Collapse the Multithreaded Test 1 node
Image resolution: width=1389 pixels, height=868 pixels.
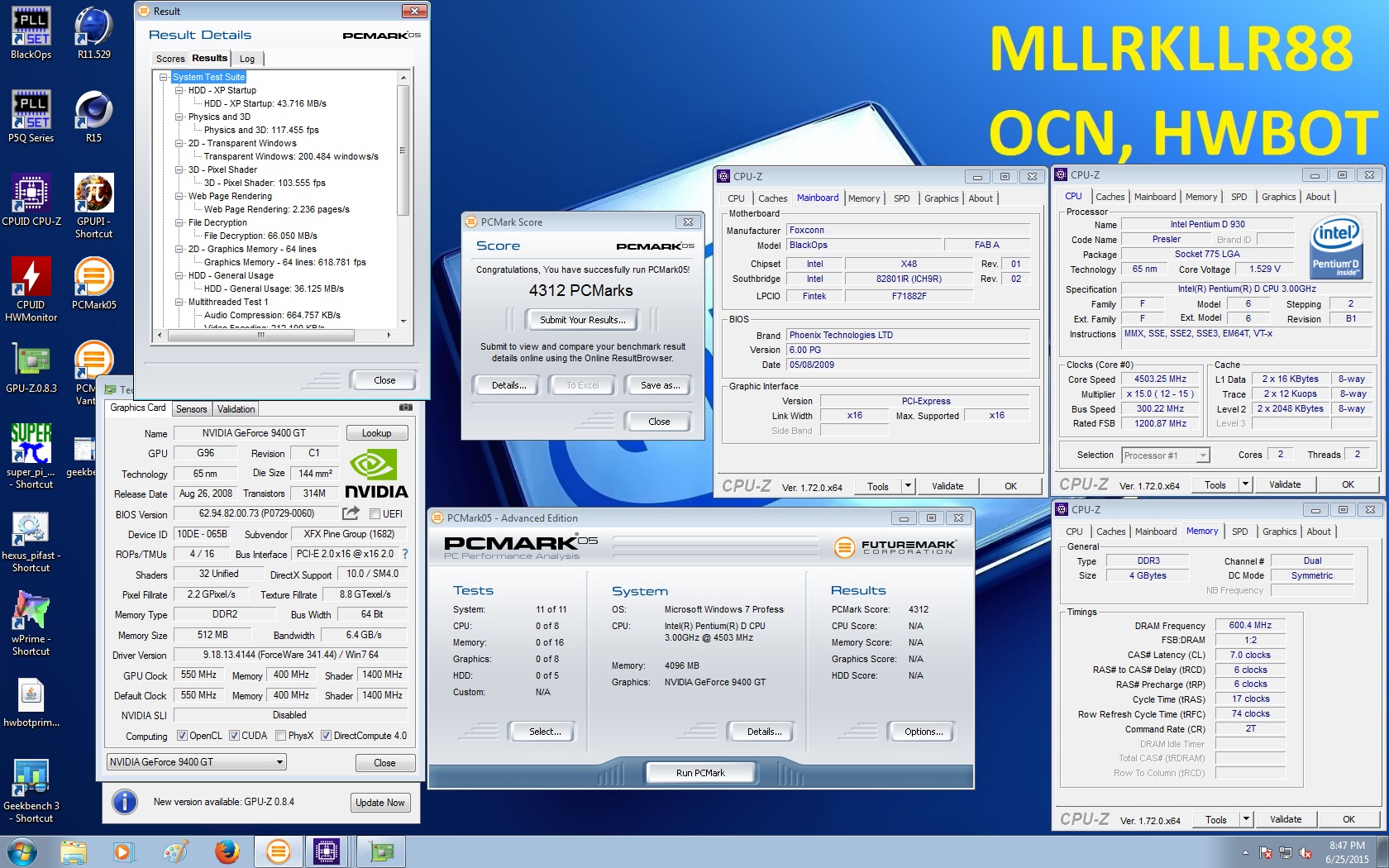[179, 302]
